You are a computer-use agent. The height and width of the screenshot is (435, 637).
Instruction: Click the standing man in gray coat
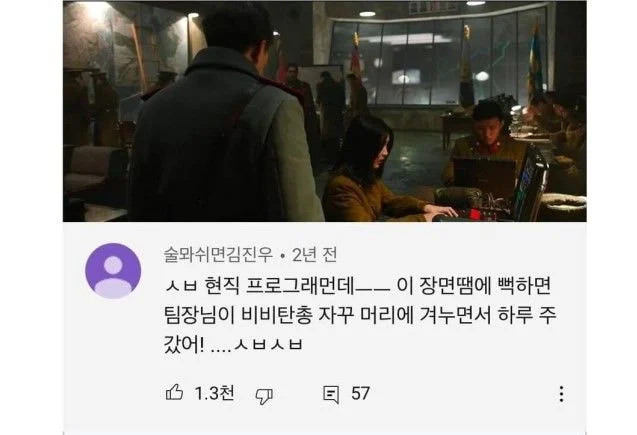pyautogui.click(x=225, y=116)
